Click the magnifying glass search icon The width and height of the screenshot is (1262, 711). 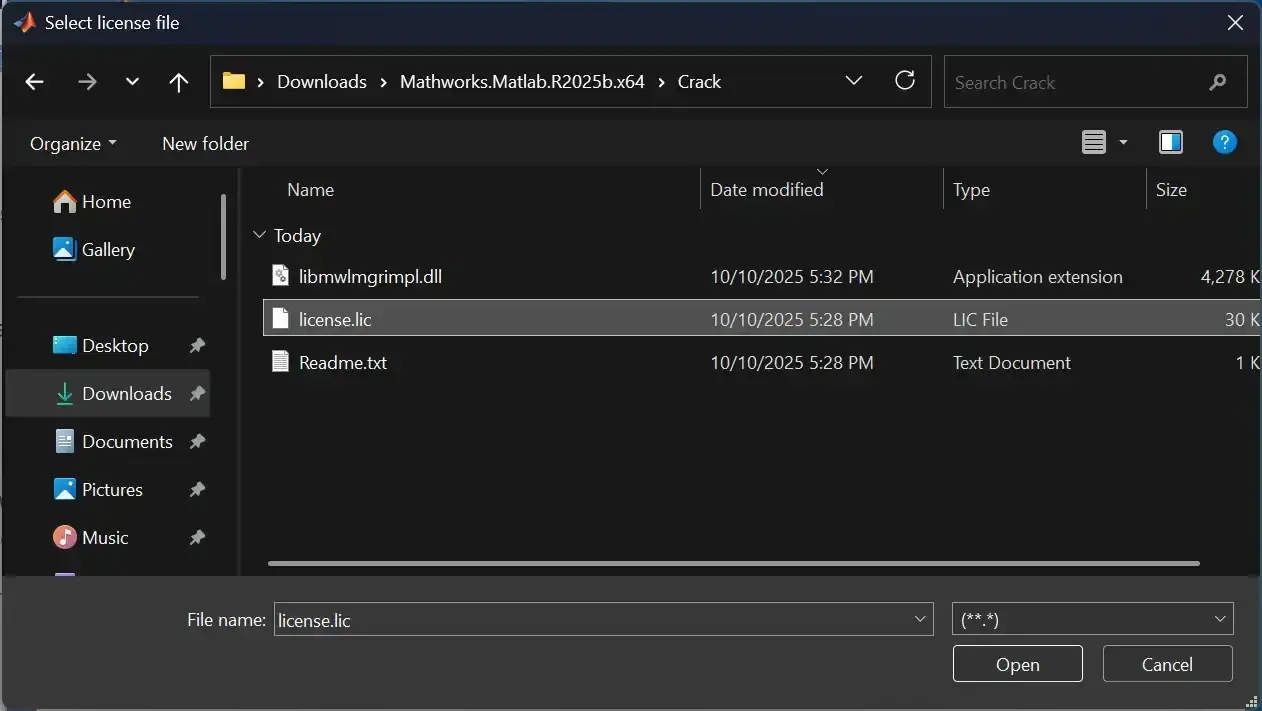pos(1217,82)
